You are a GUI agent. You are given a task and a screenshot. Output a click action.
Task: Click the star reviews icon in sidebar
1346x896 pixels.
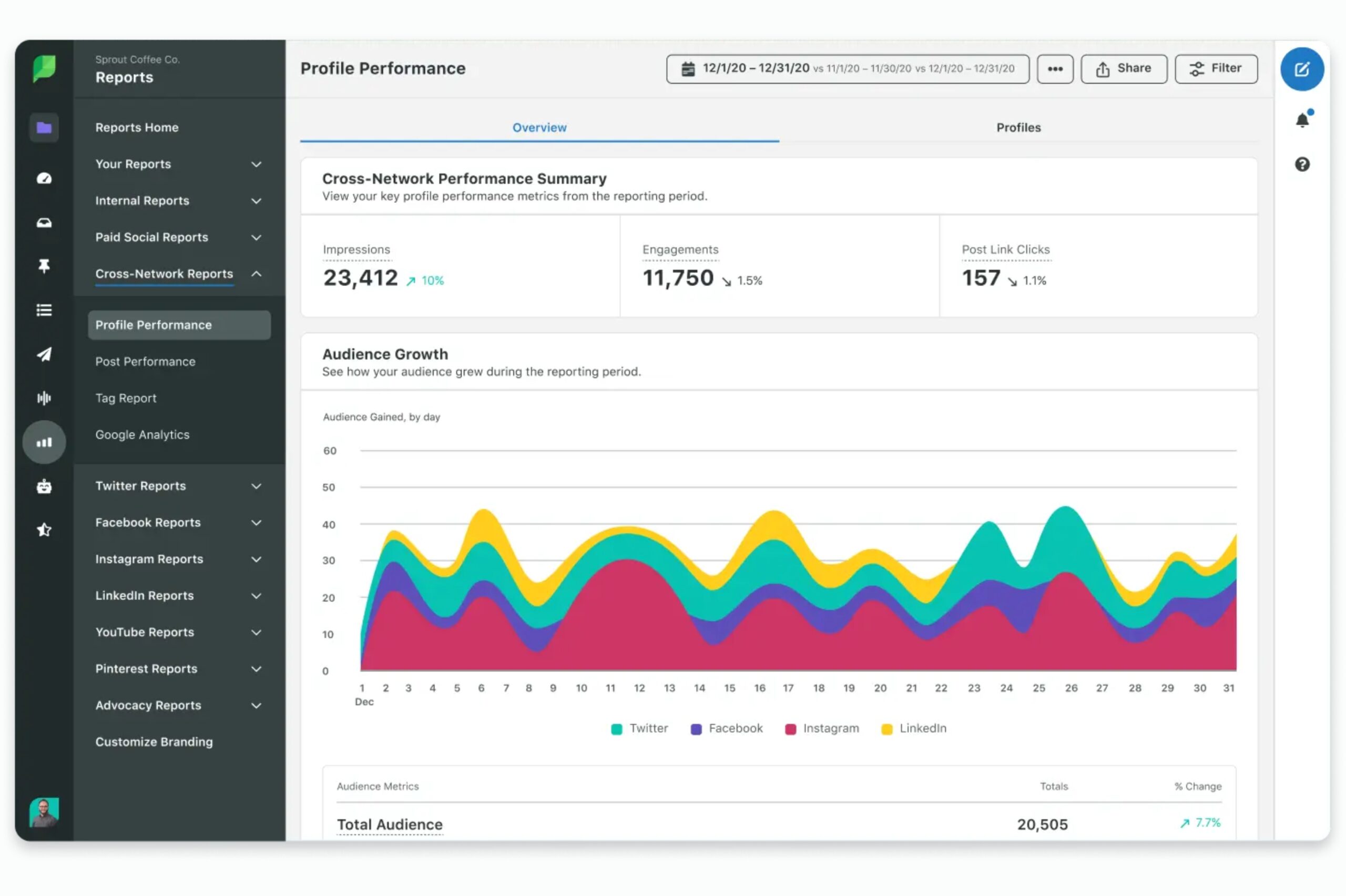[x=44, y=530]
